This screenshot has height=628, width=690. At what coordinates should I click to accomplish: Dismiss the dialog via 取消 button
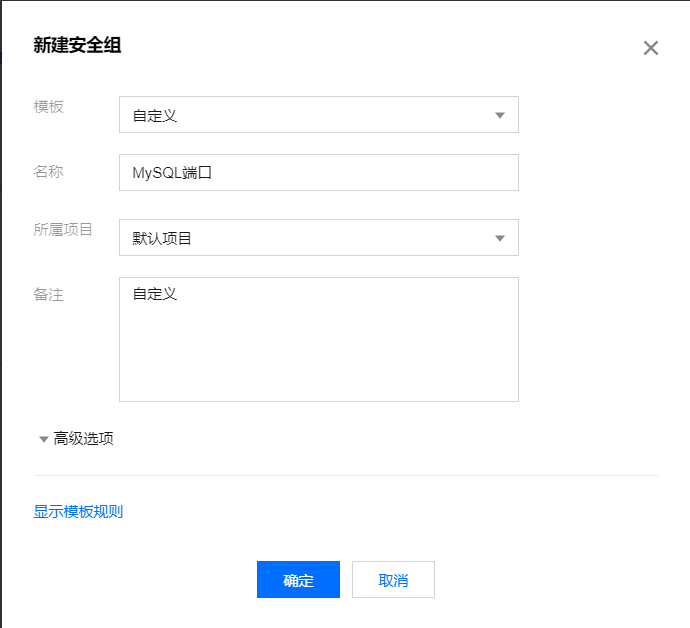(393, 580)
